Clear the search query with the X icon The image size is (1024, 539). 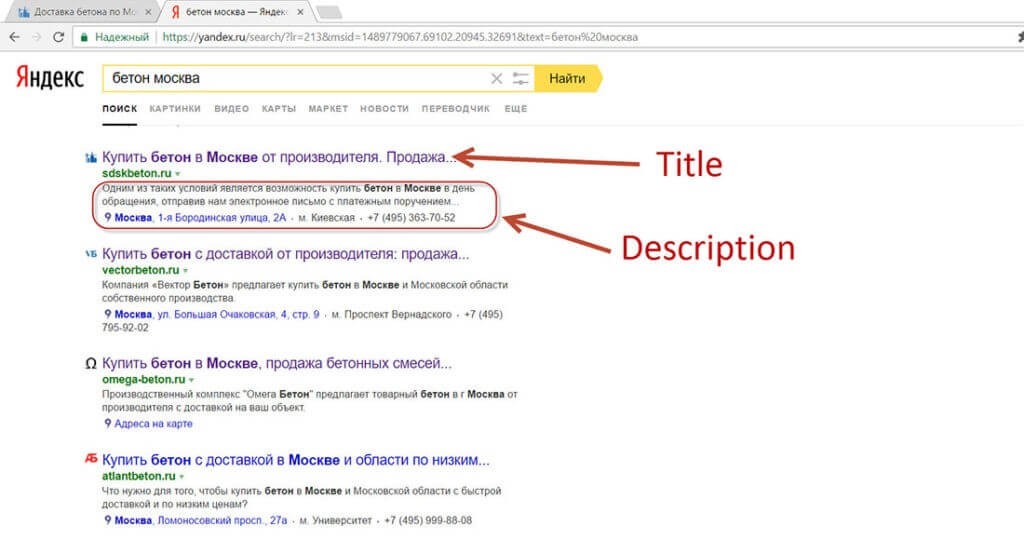pyautogui.click(x=496, y=78)
